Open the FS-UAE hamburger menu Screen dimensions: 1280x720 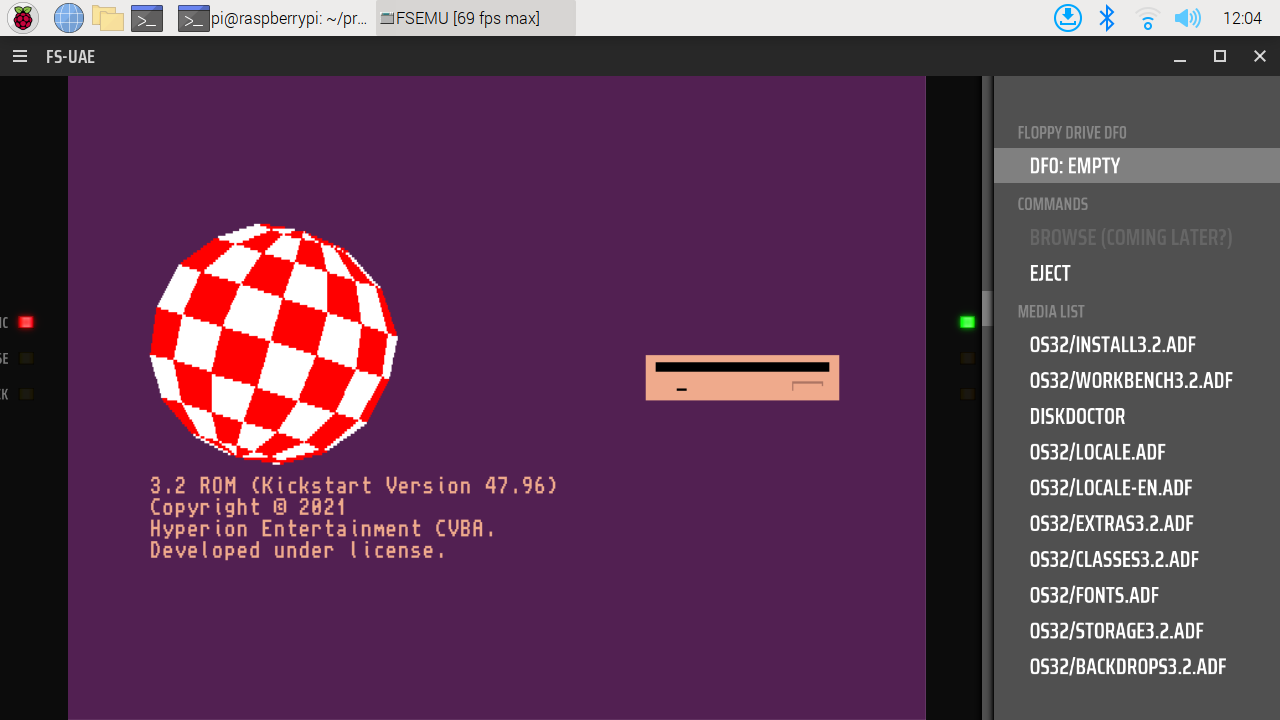(x=20, y=57)
